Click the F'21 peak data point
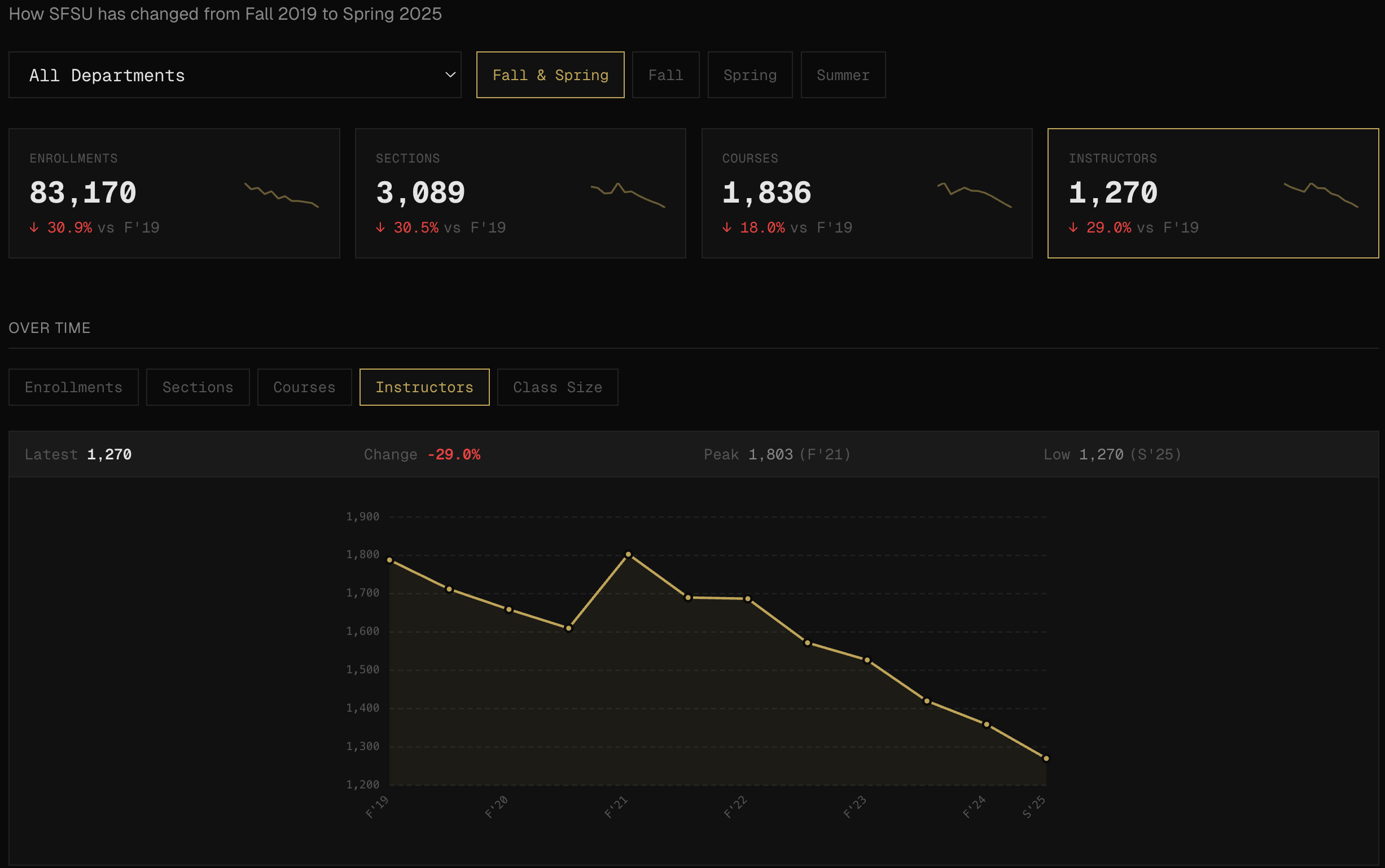Screen dimensions: 1385x868 (x=628, y=555)
